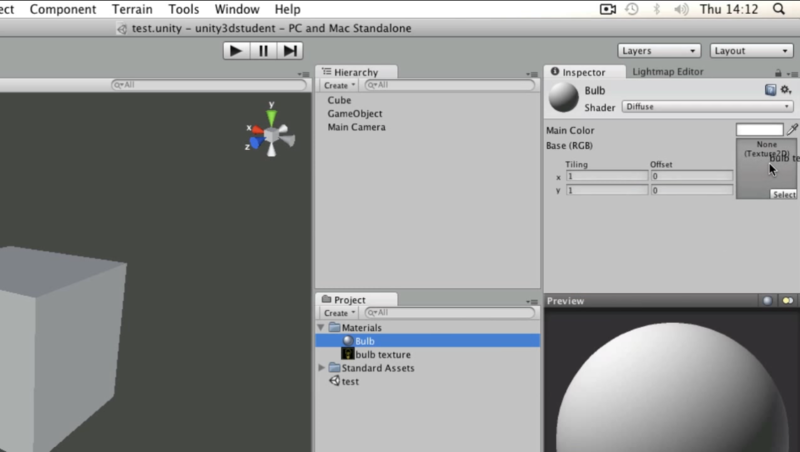
Task: Open the Scene view panel options menu
Action: [303, 74]
